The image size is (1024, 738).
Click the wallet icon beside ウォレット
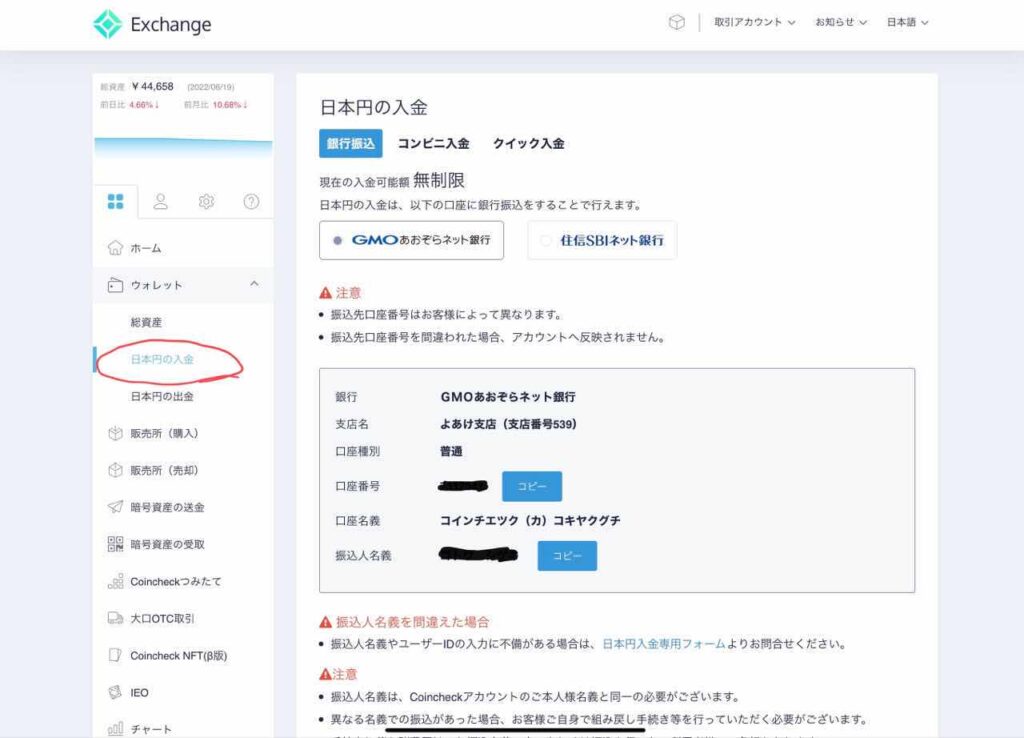tap(116, 285)
